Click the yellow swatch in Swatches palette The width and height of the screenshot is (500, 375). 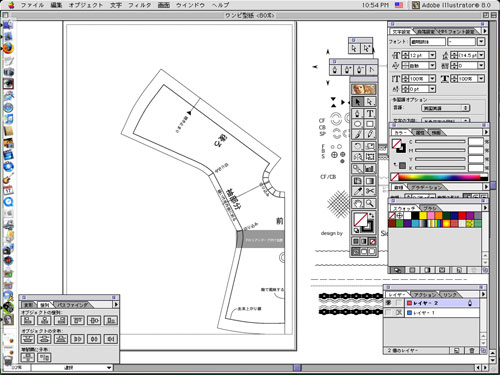[x=423, y=216]
